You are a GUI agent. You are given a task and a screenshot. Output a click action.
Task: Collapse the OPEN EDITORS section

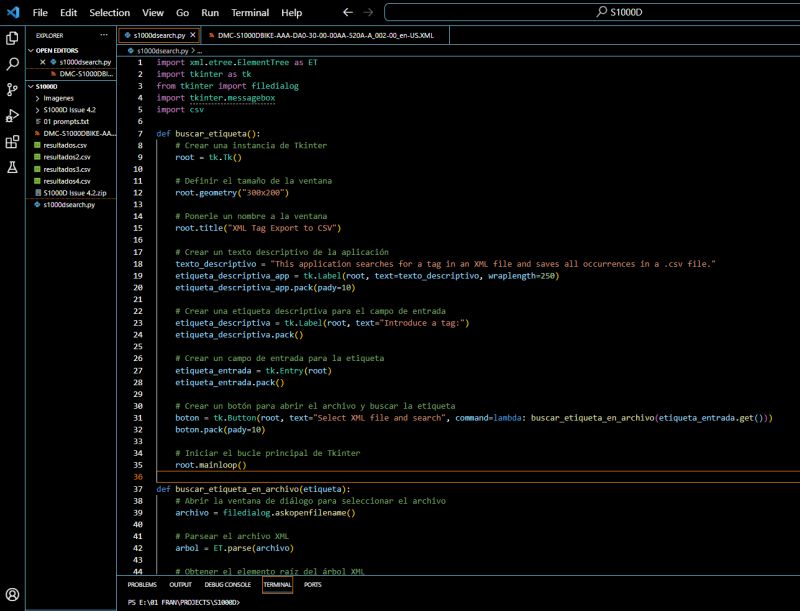click(x=31, y=49)
